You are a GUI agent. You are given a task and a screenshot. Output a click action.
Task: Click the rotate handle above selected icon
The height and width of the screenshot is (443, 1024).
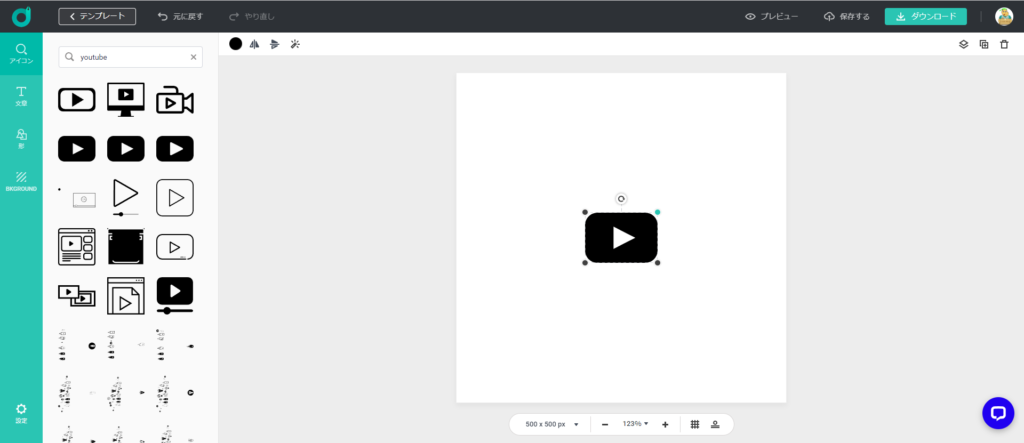click(621, 199)
